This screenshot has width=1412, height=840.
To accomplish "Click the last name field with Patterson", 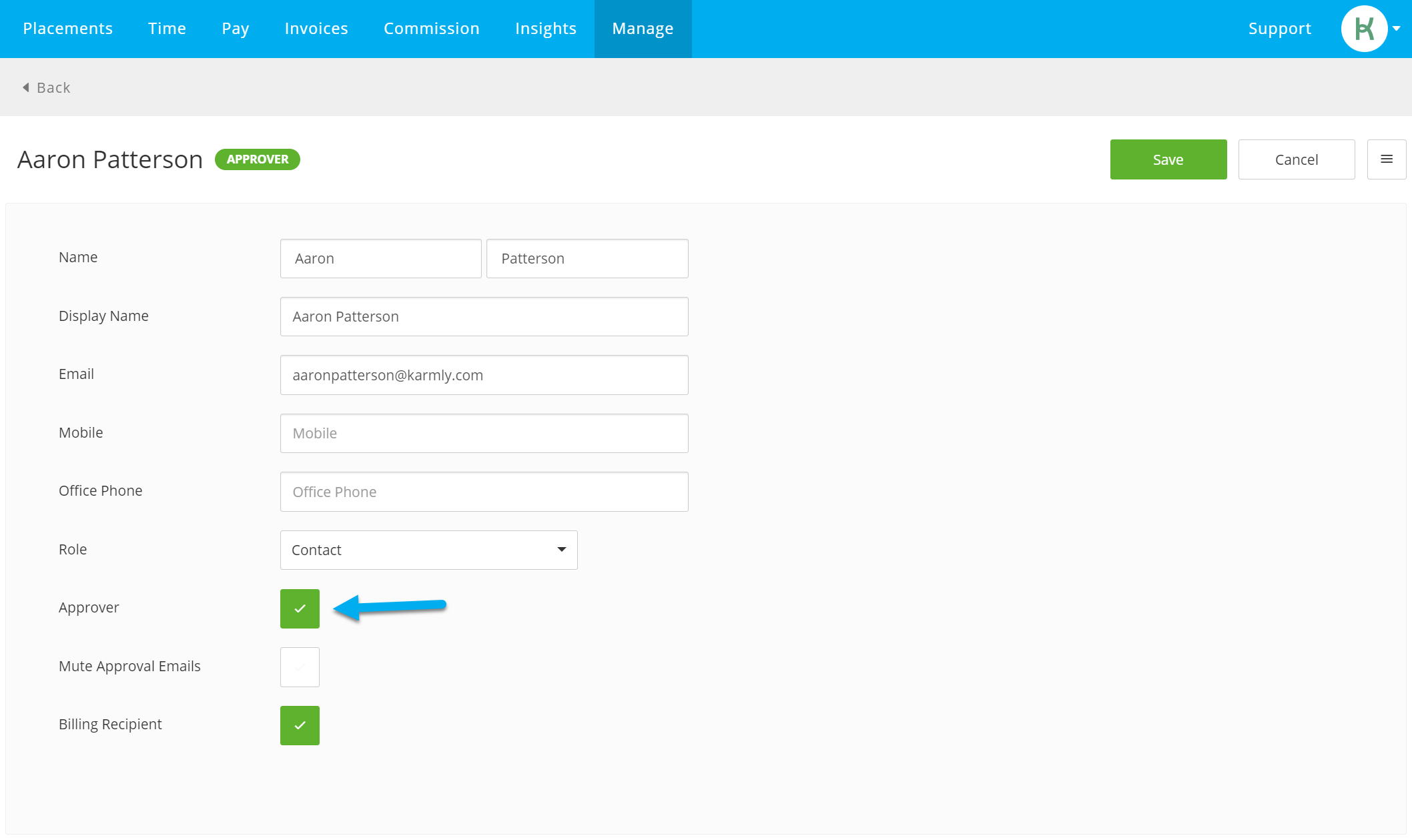I will click(587, 258).
